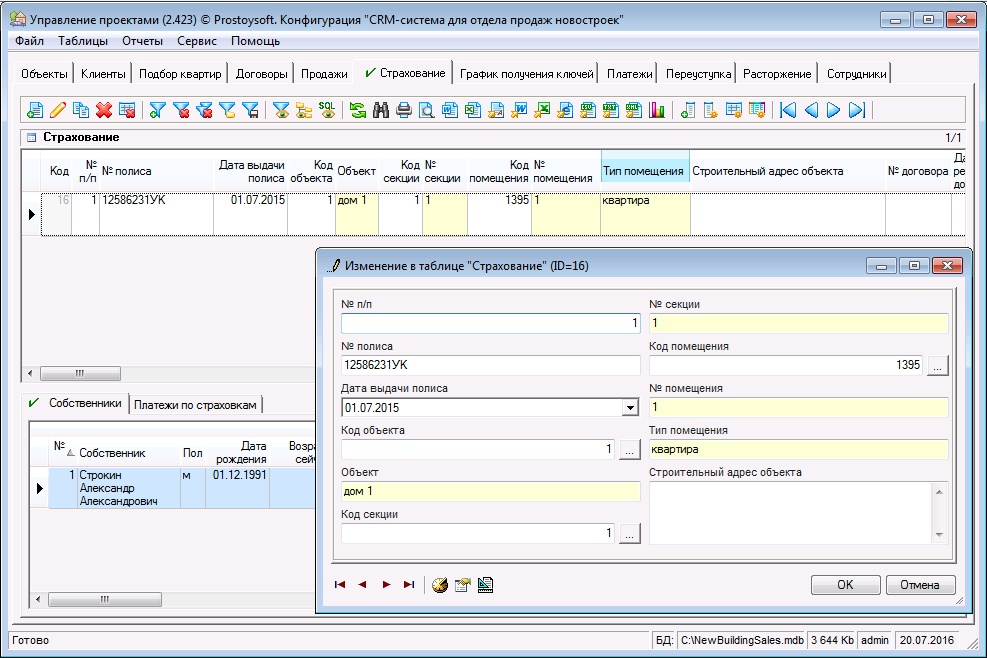Viewport: 987px width, 658px height.
Task: Click the pencil edit record icon
Action: coord(58,110)
